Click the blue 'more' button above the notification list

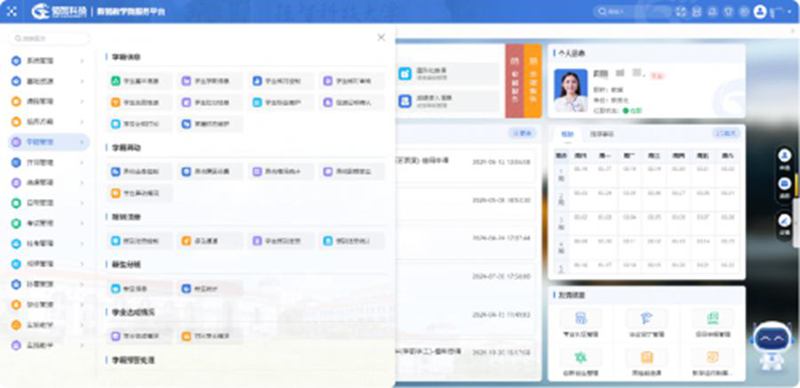pos(521,133)
